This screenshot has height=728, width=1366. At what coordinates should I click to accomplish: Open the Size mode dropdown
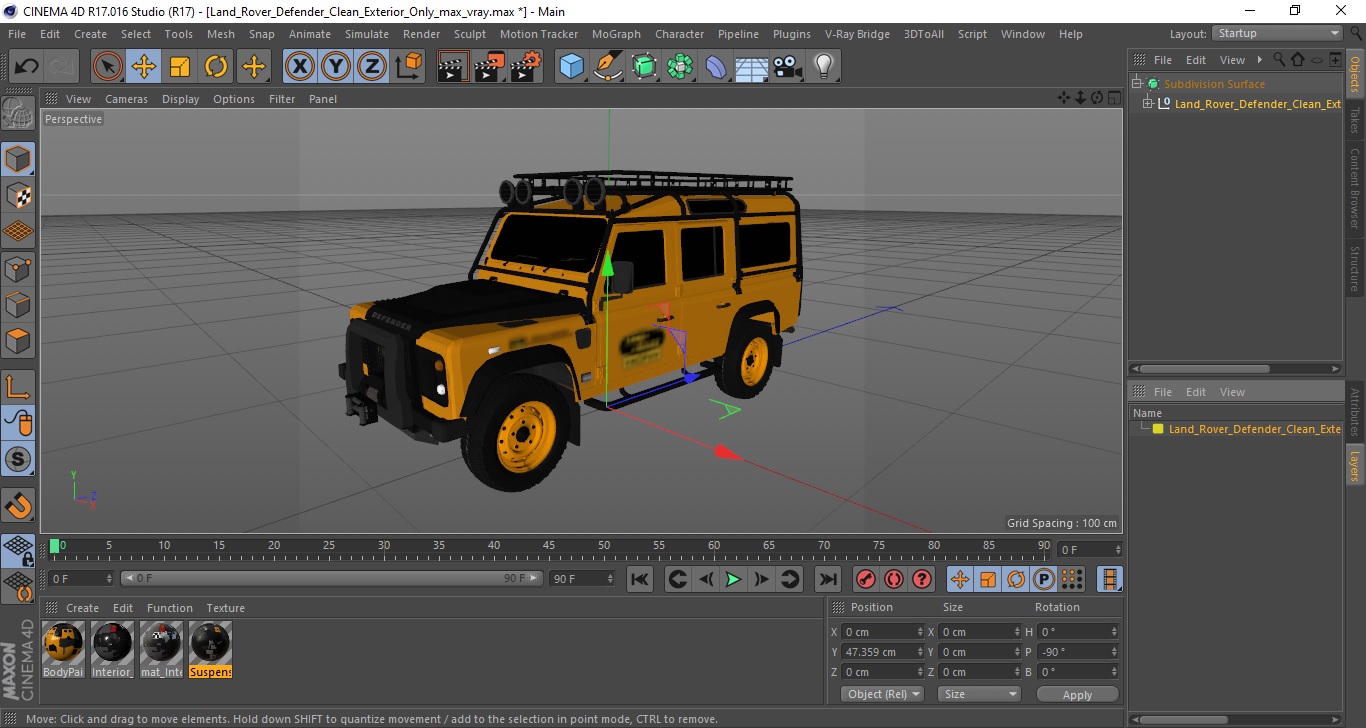(979, 694)
